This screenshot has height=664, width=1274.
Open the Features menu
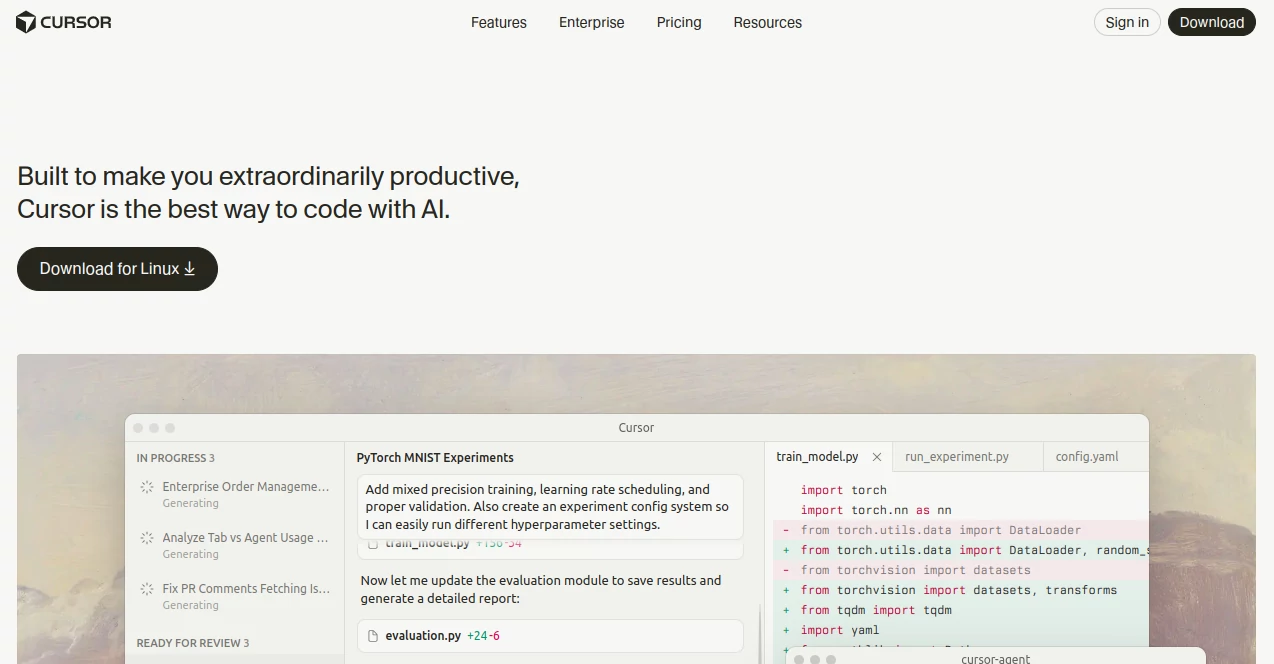tap(498, 22)
